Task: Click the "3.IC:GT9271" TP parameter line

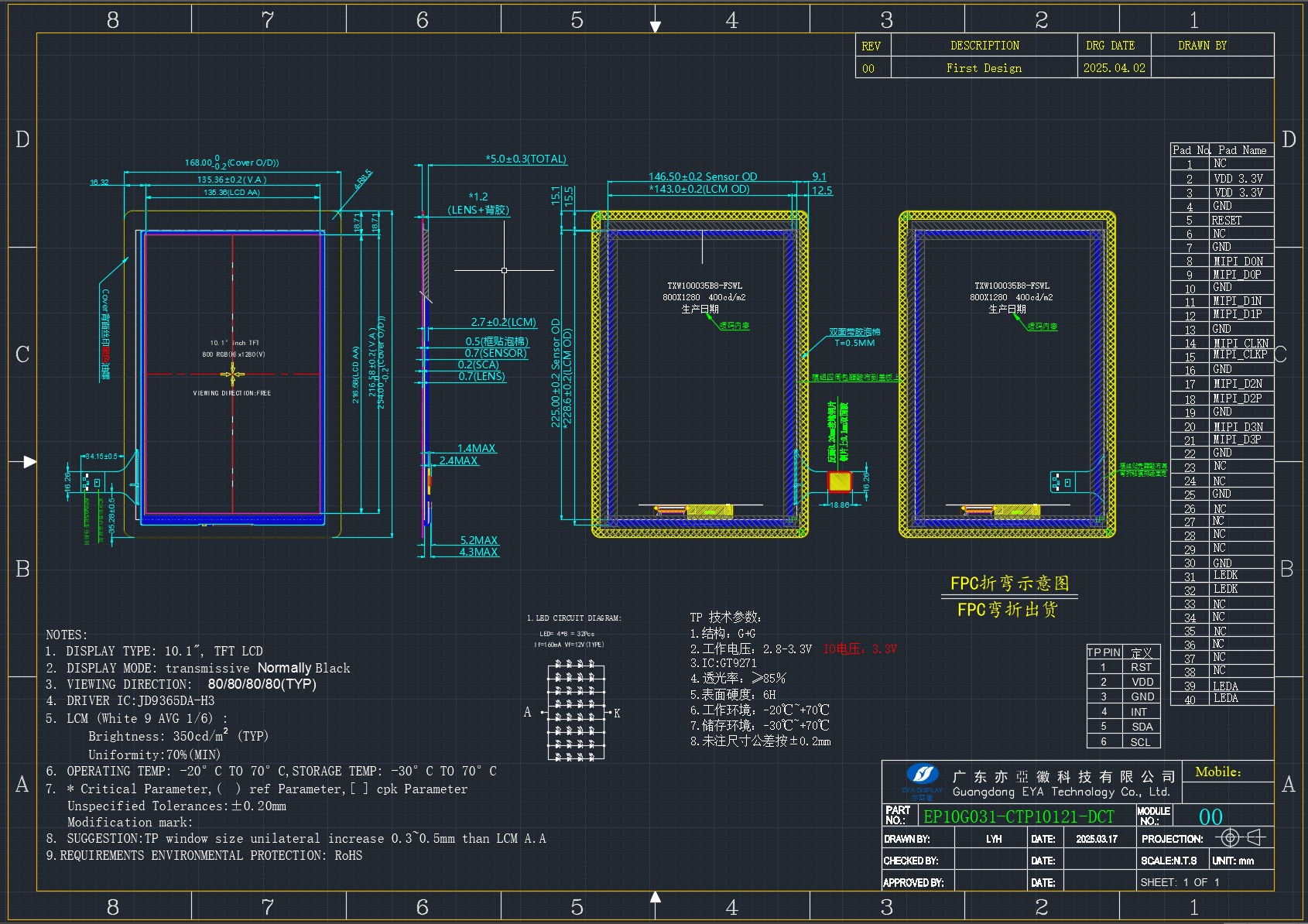Action: [x=723, y=663]
